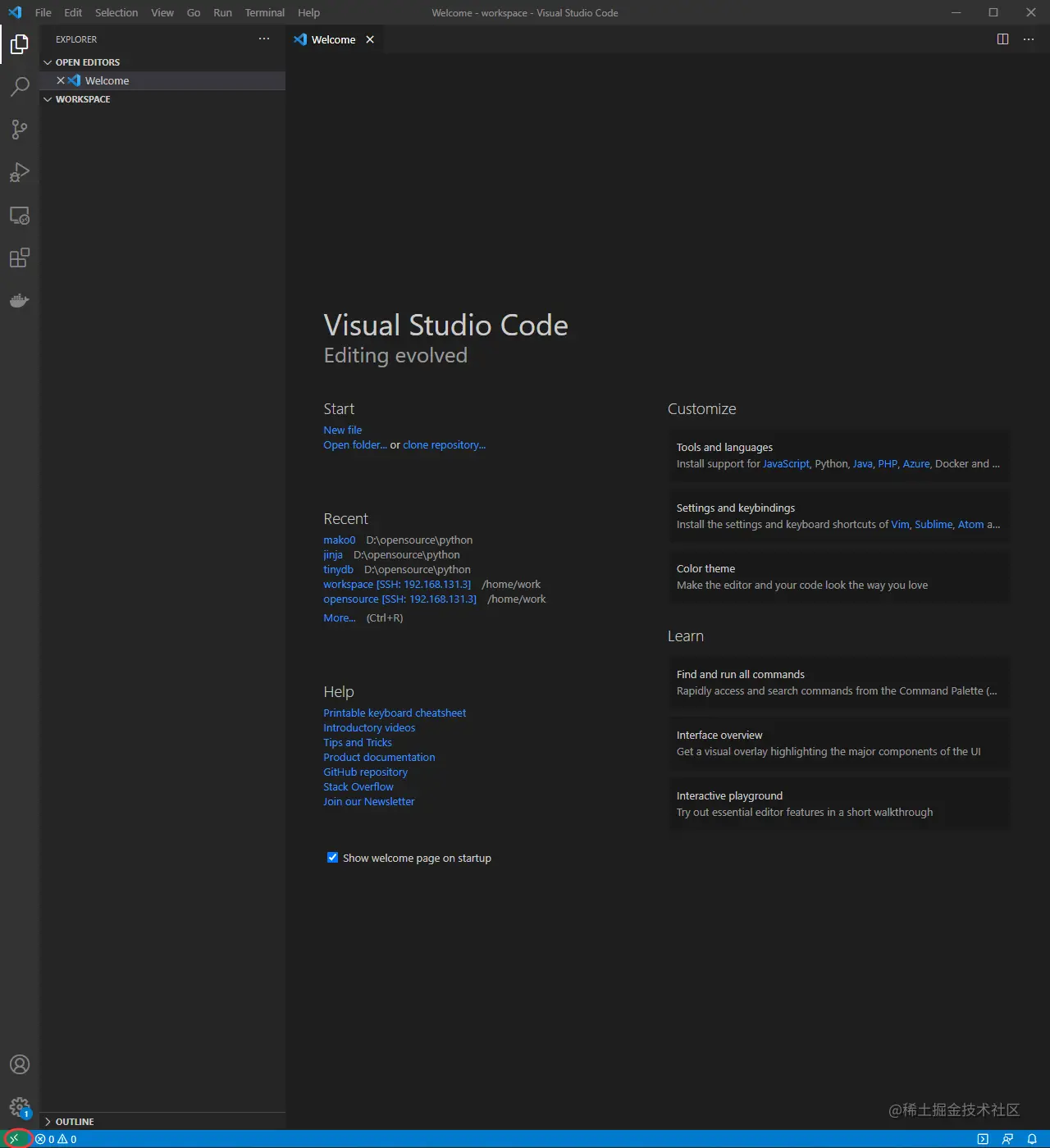Open the Run menu

click(222, 12)
